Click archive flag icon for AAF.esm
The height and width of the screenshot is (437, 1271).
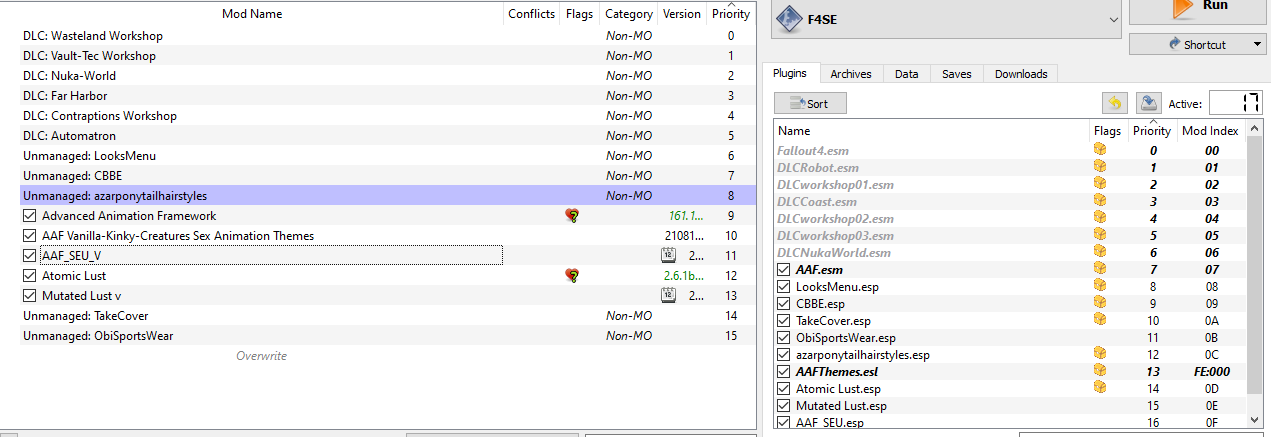1100,269
